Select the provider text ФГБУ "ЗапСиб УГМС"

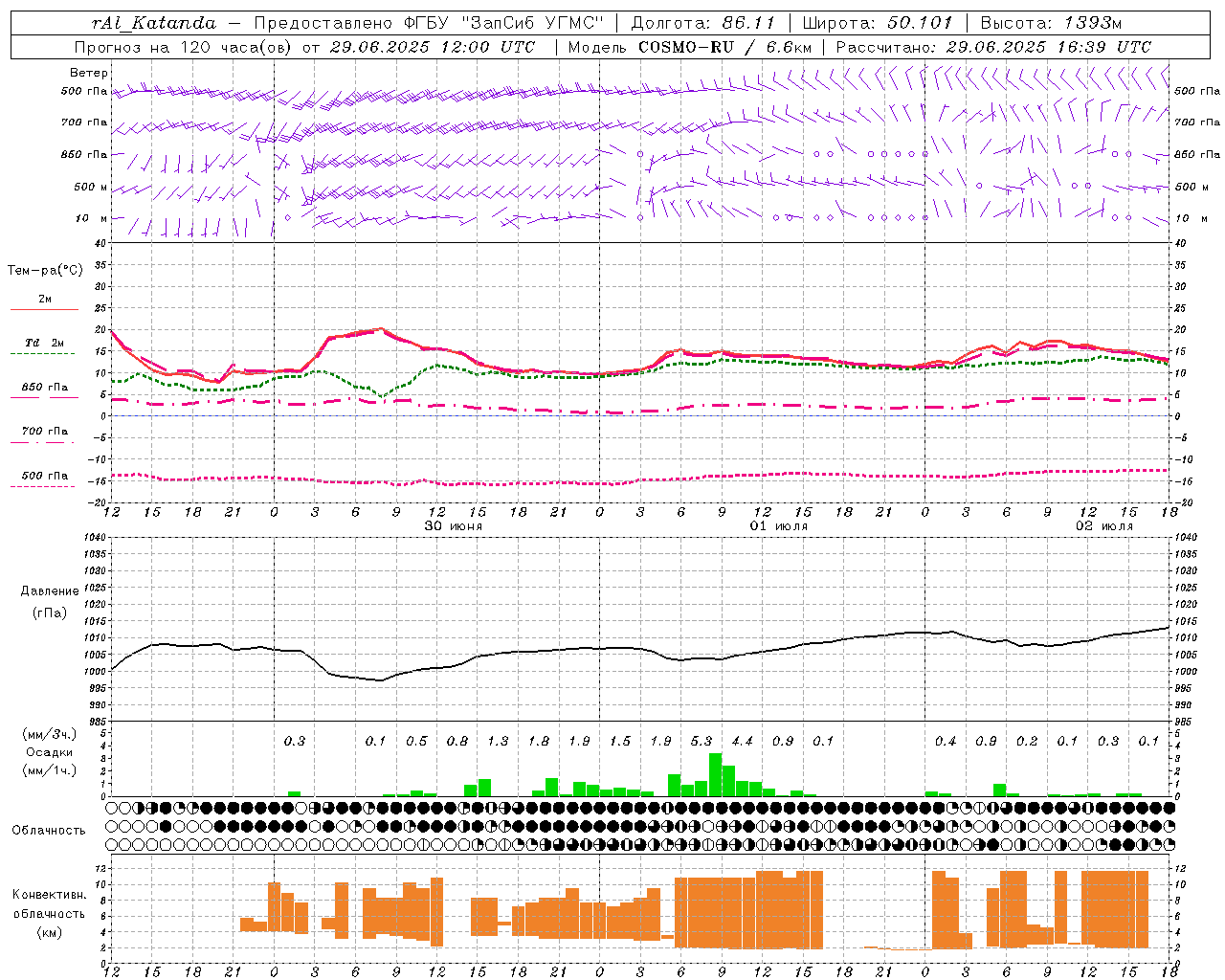(x=501, y=23)
